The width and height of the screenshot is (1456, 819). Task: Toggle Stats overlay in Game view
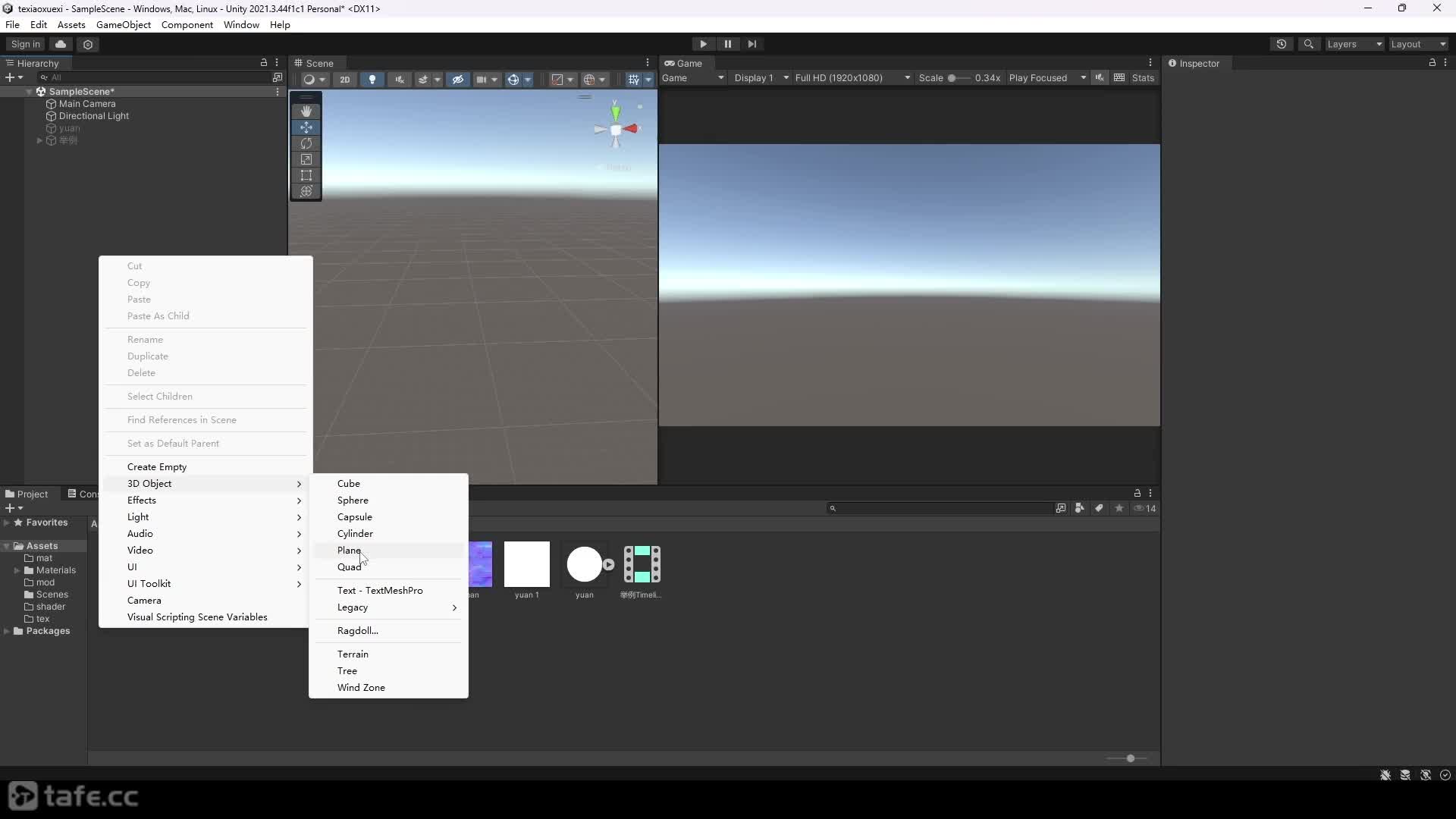click(x=1143, y=78)
